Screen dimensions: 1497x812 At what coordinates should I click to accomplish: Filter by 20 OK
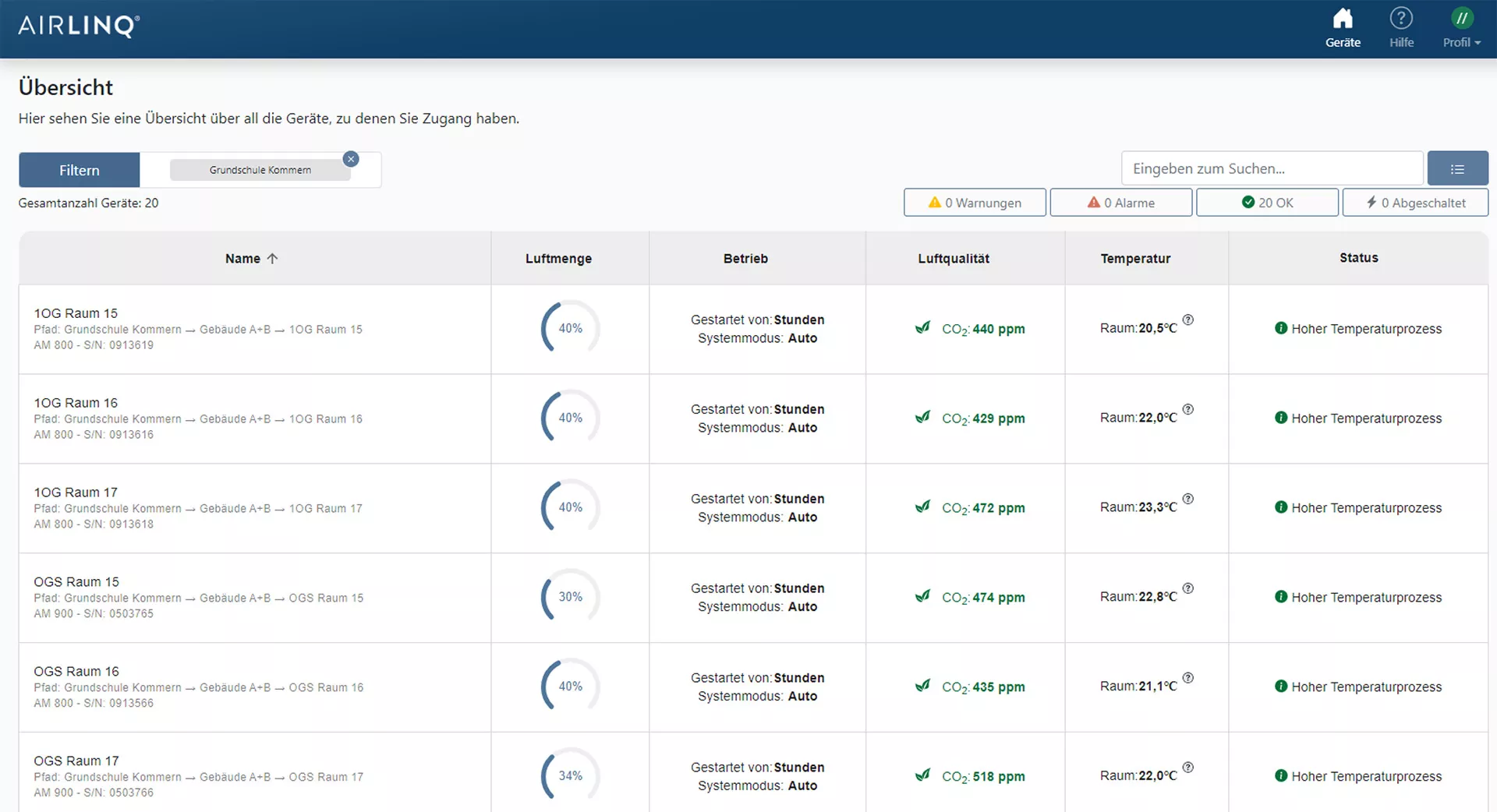(x=1268, y=203)
